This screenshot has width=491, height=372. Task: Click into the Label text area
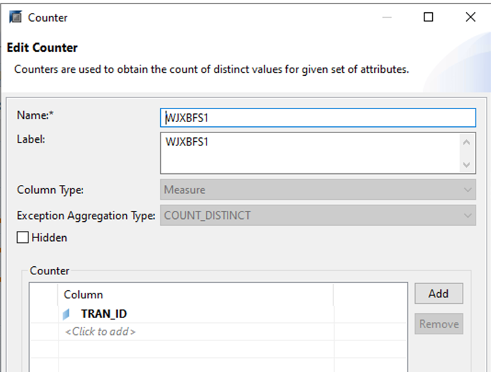pyautogui.click(x=310, y=153)
